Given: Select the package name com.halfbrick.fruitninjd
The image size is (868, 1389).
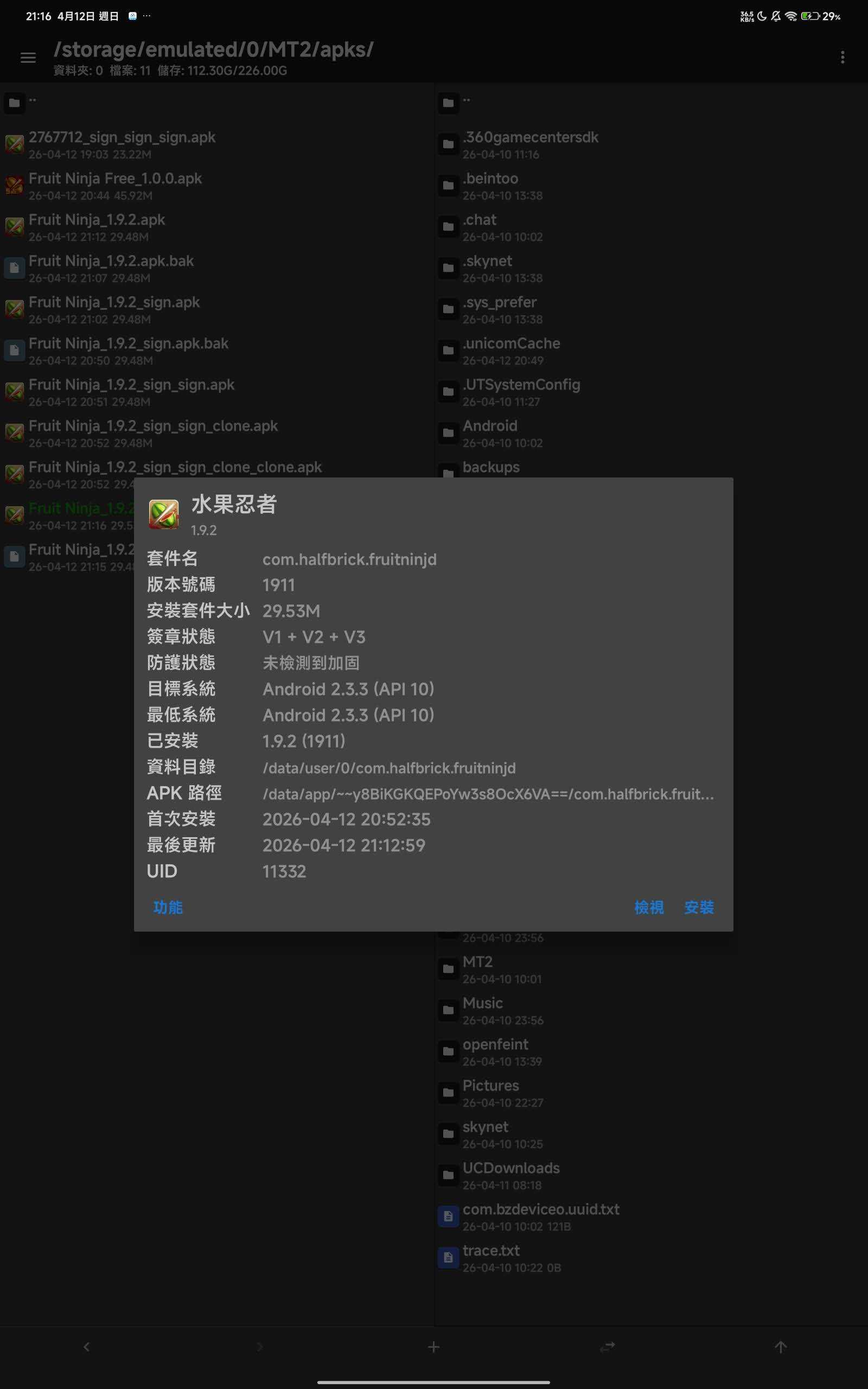Looking at the screenshot, I should 349,559.
